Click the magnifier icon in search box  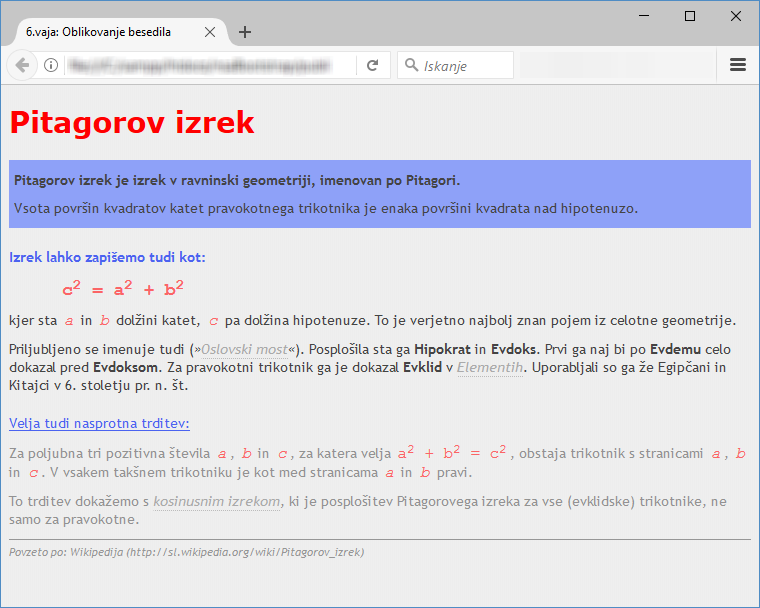click(x=411, y=64)
